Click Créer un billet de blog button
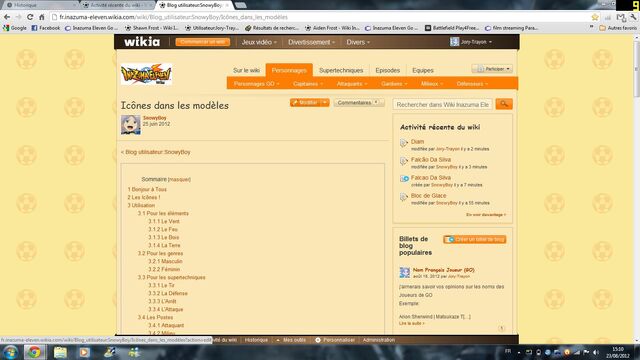Screen dimensions: 640x360 475,239
